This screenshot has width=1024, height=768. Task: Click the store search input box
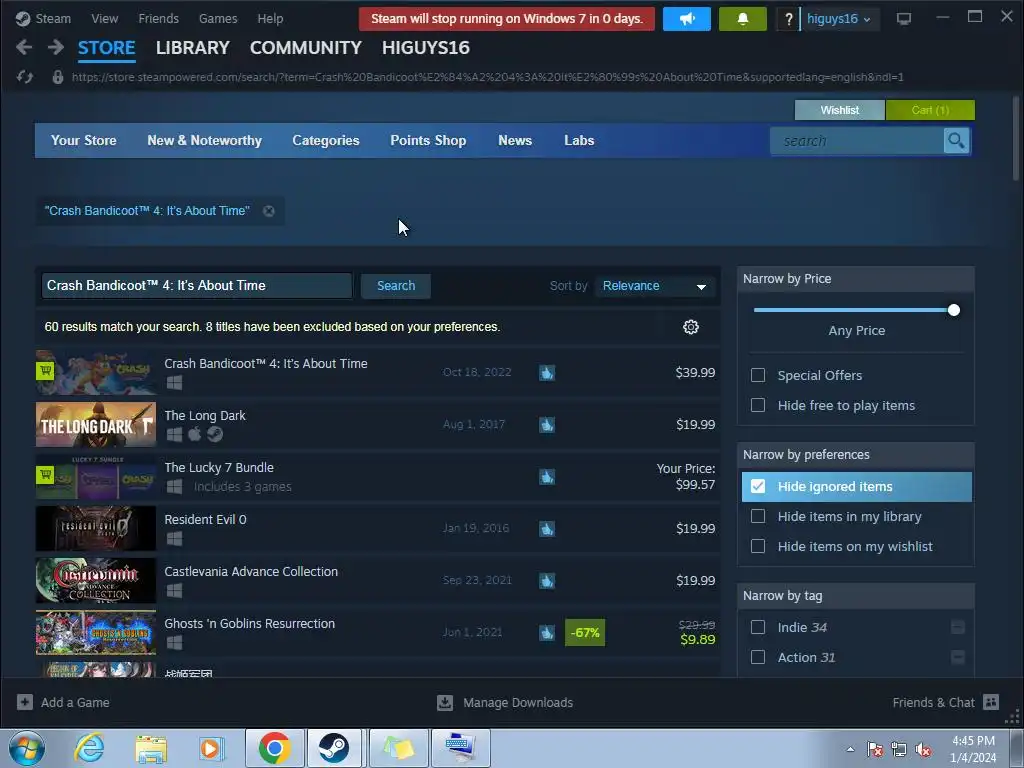coord(857,141)
